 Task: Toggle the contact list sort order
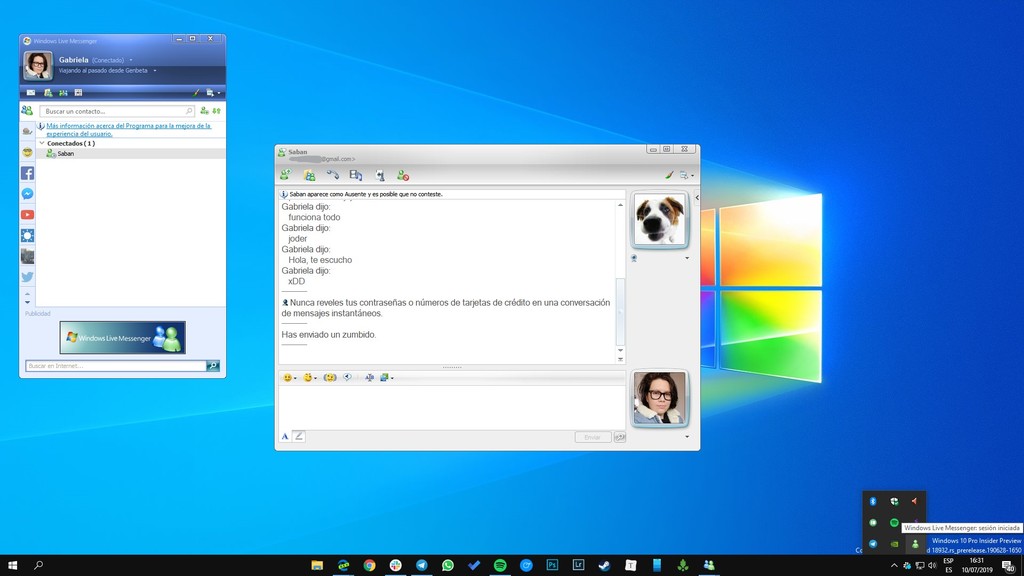point(217,111)
